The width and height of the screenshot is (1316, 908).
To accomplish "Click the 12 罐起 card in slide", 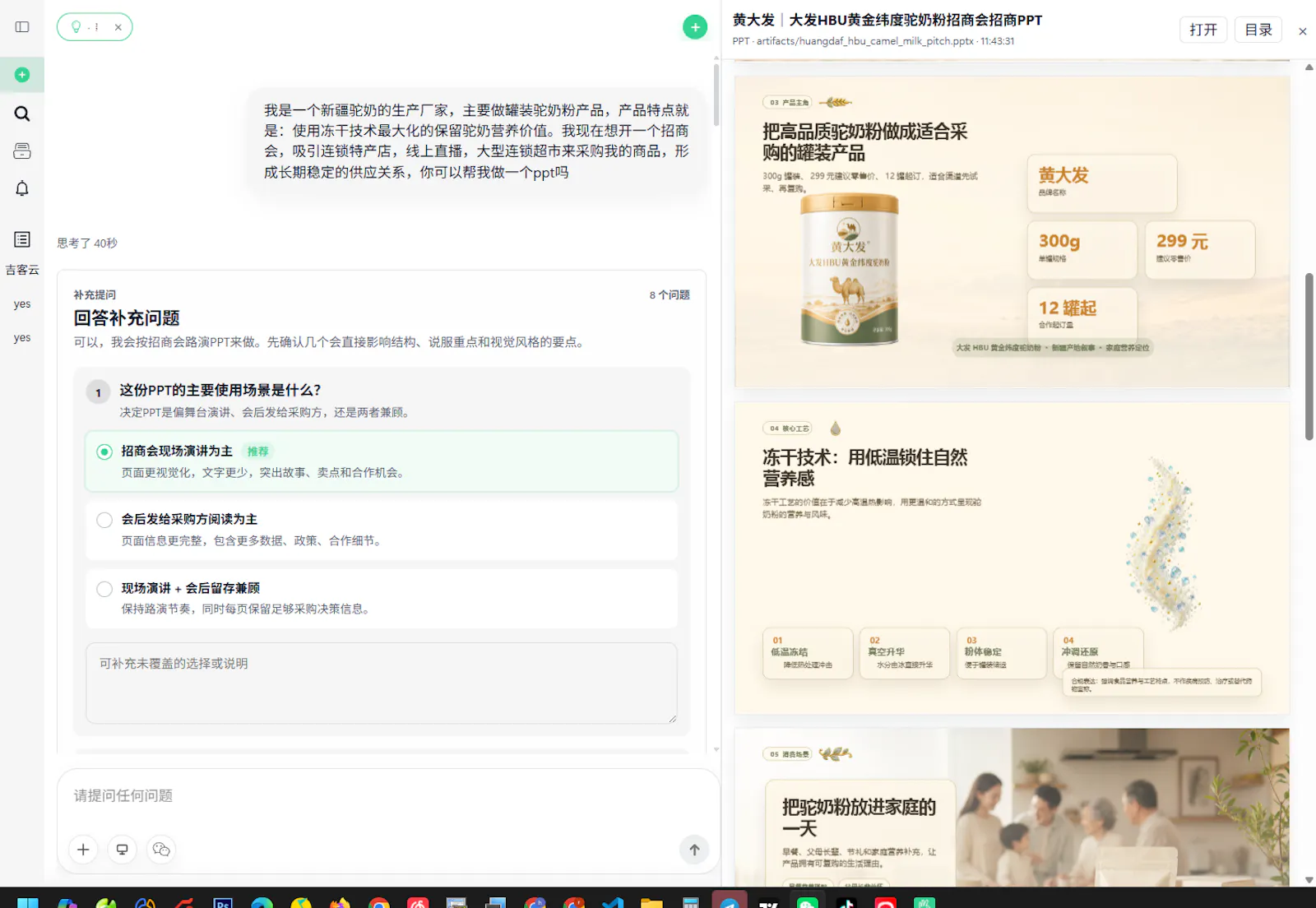I will click(1082, 314).
